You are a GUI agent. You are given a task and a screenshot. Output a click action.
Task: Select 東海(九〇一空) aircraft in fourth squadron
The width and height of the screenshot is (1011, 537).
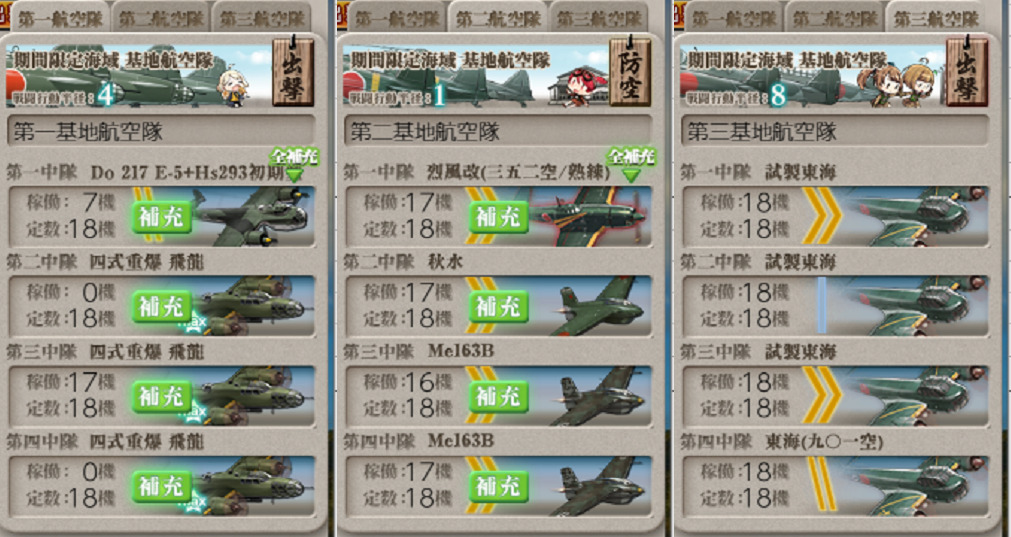pos(916,486)
